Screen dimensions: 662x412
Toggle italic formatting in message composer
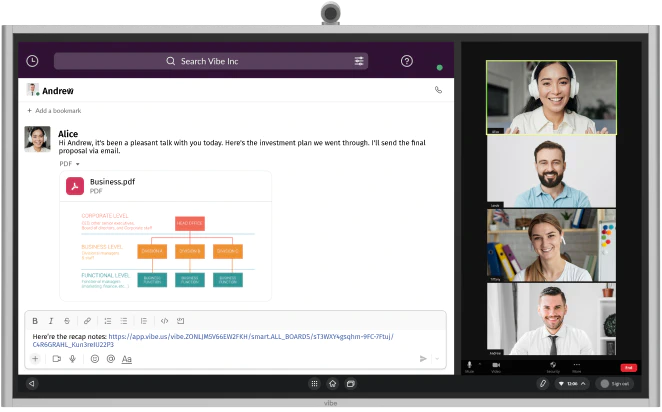coord(51,321)
